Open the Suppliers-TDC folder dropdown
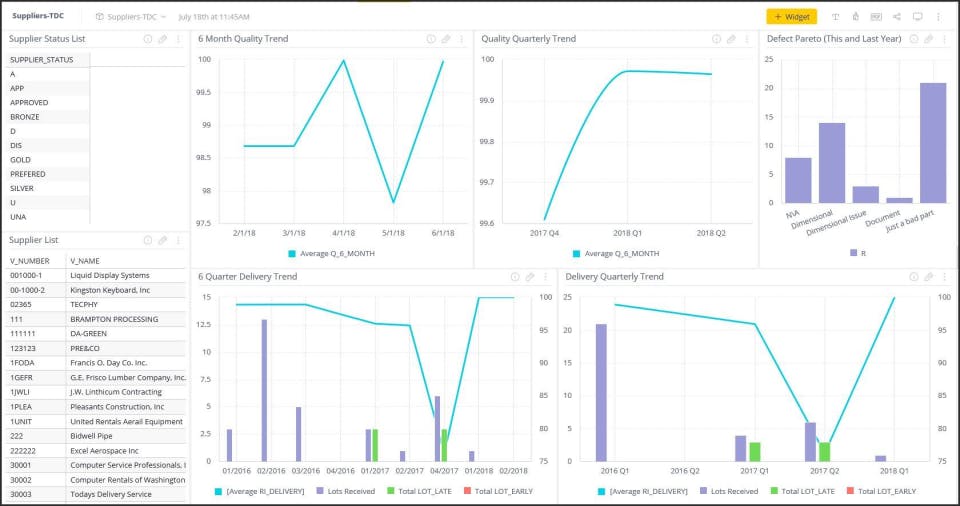Screen dimensions: 960x506 point(131,17)
